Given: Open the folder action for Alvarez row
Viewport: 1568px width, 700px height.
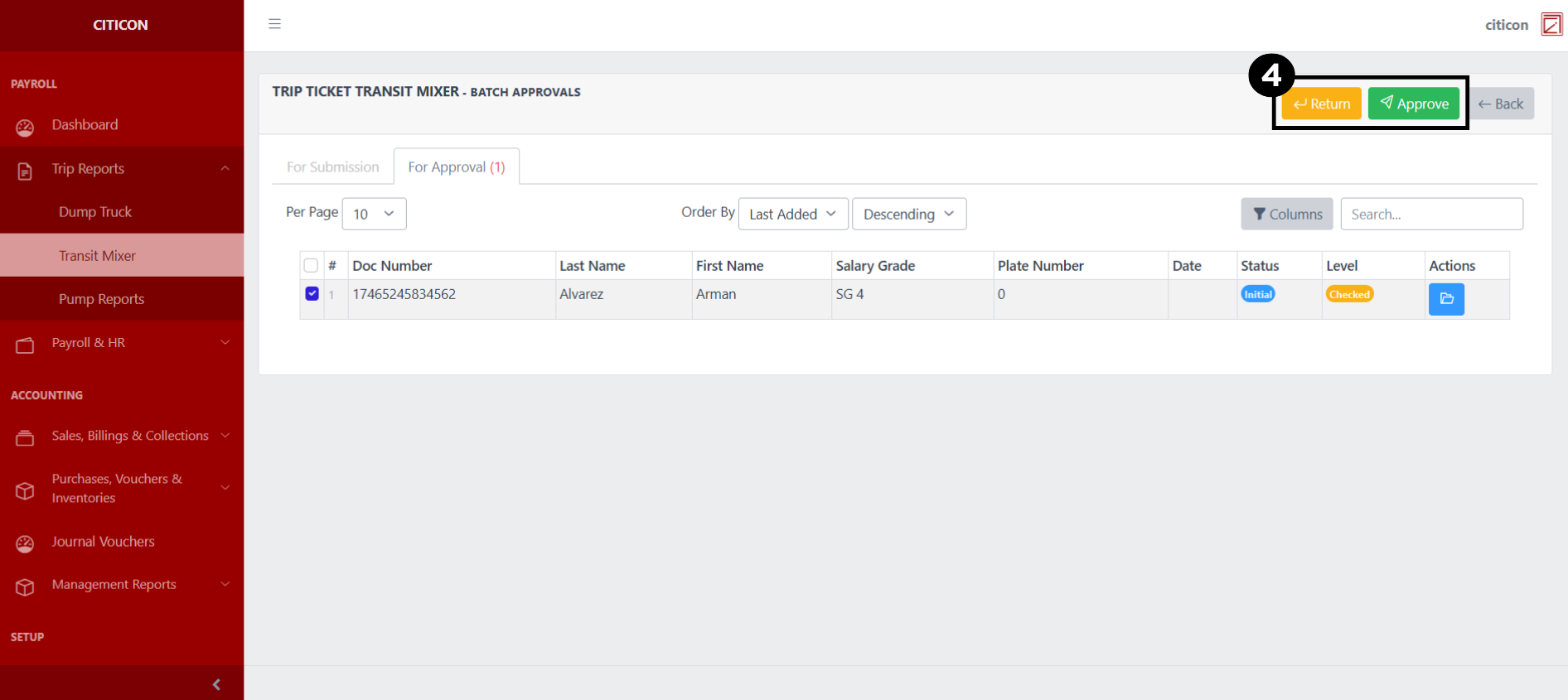Looking at the screenshot, I should click(1445, 299).
